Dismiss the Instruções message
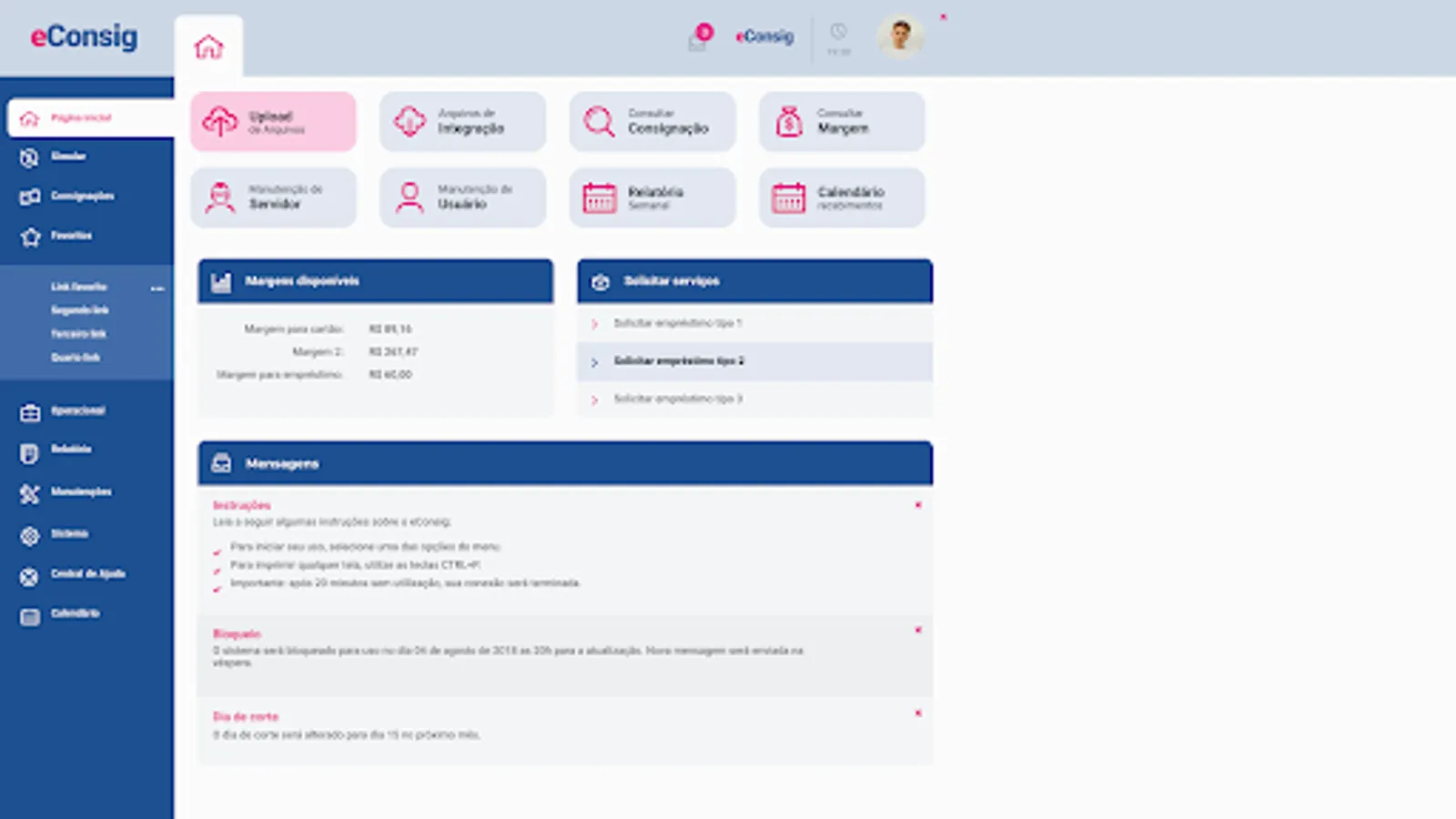Viewport: 1456px width, 819px height. [x=919, y=505]
